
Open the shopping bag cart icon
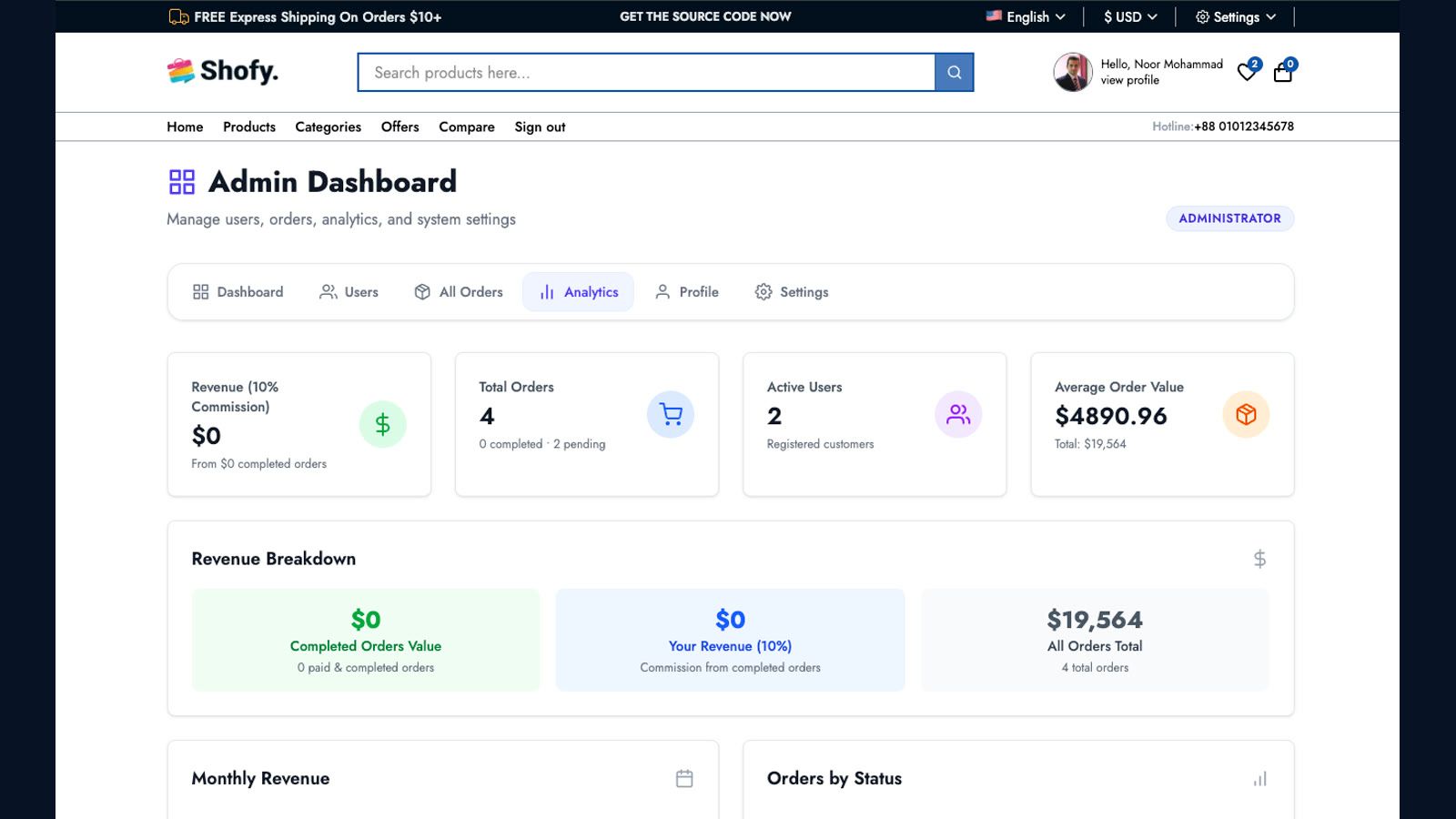pyautogui.click(x=1283, y=73)
